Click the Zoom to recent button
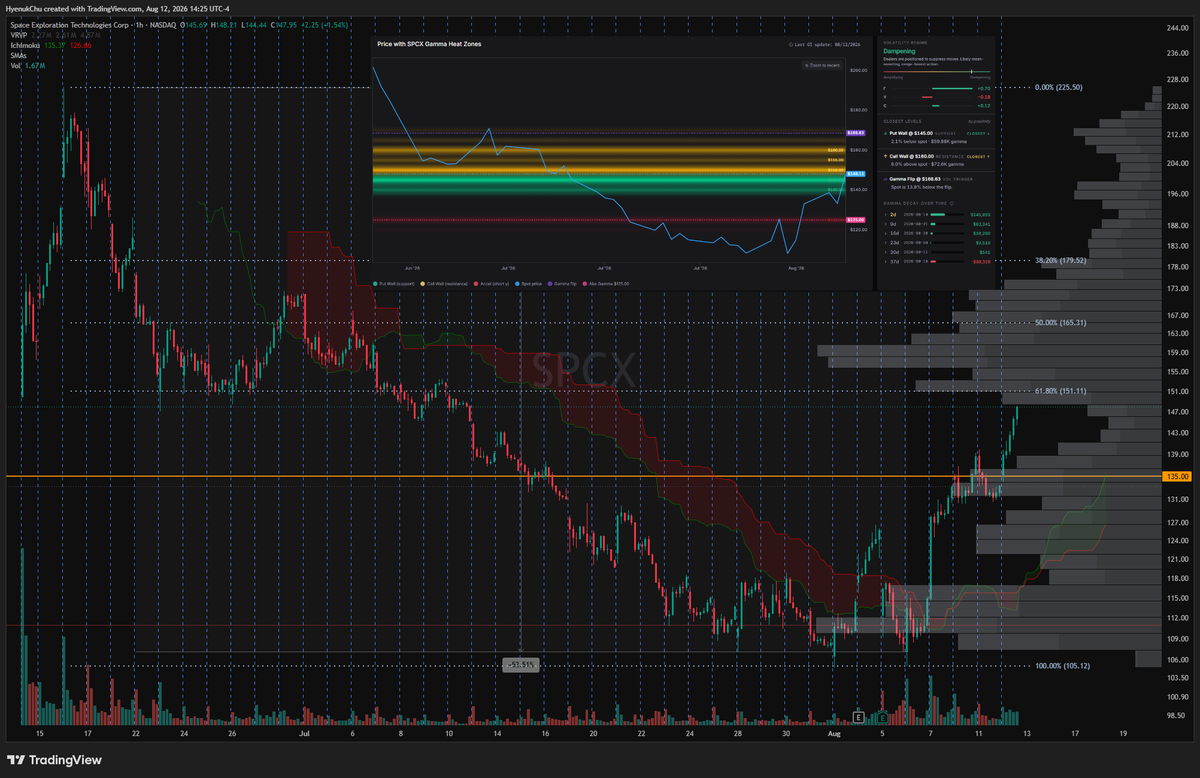 (x=822, y=65)
